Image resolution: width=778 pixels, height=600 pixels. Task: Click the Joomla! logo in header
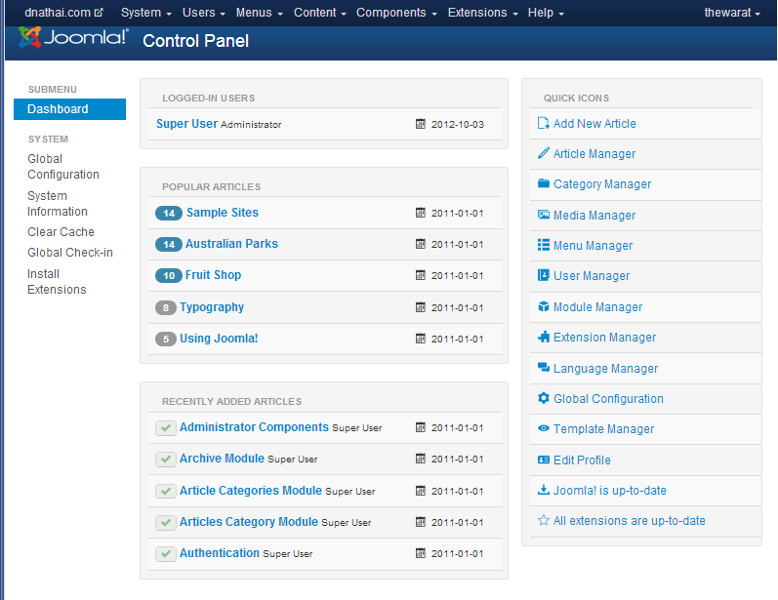(73, 37)
